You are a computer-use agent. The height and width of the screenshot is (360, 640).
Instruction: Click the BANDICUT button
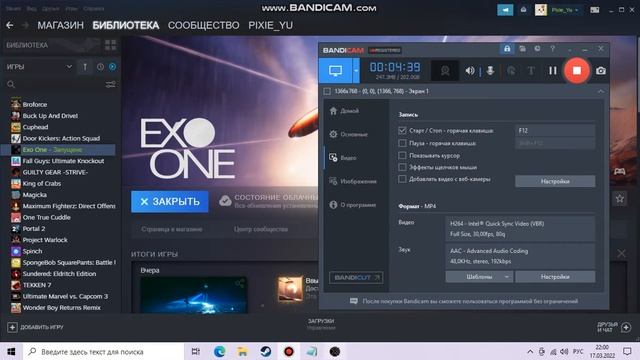[x=356, y=278]
